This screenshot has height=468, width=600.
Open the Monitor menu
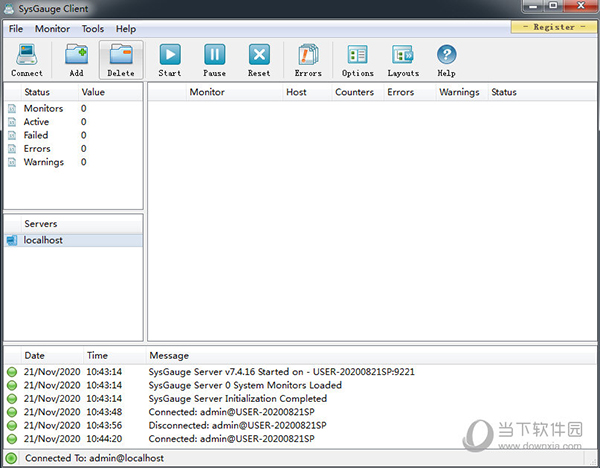pos(52,29)
